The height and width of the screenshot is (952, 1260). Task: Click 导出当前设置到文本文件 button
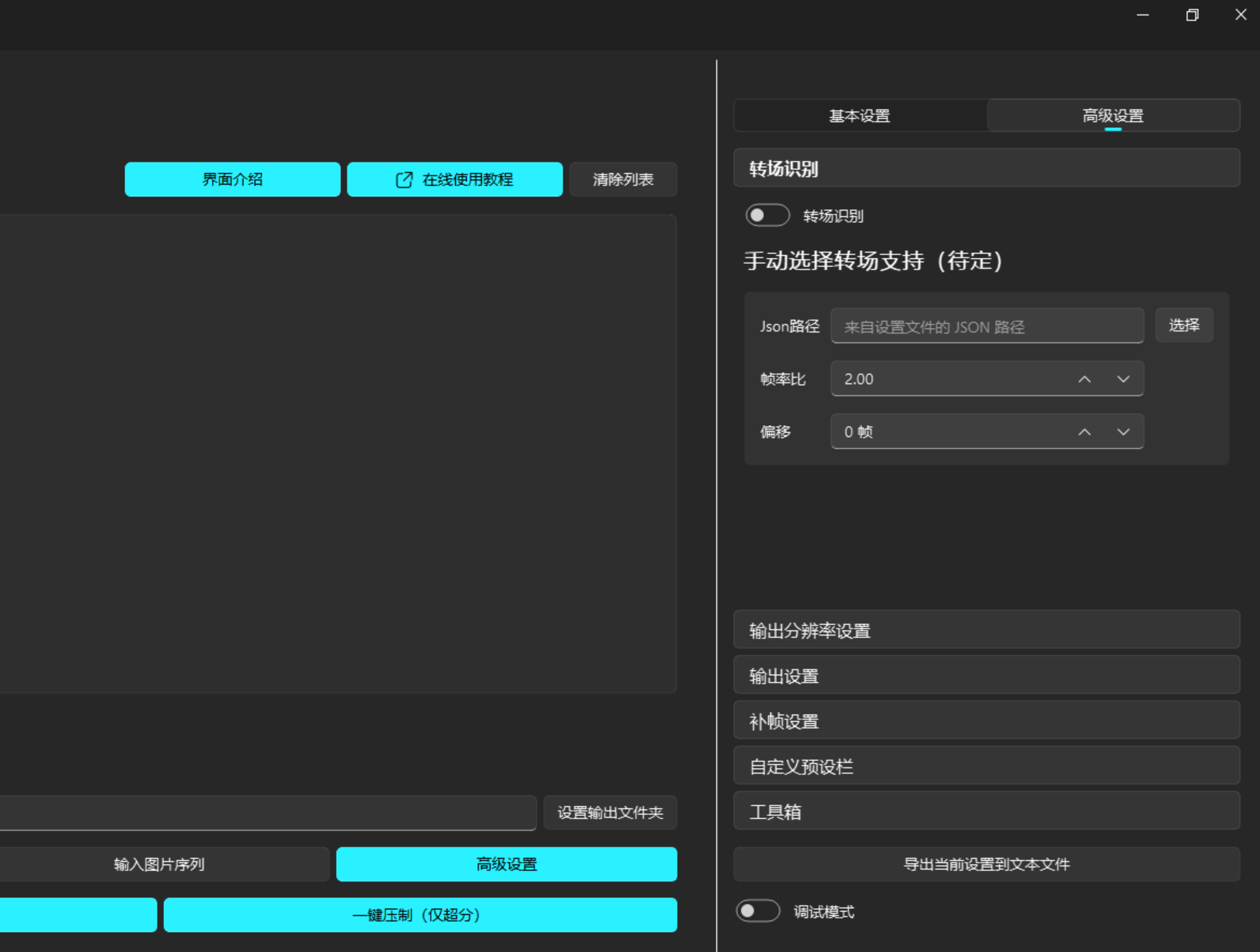(x=986, y=864)
